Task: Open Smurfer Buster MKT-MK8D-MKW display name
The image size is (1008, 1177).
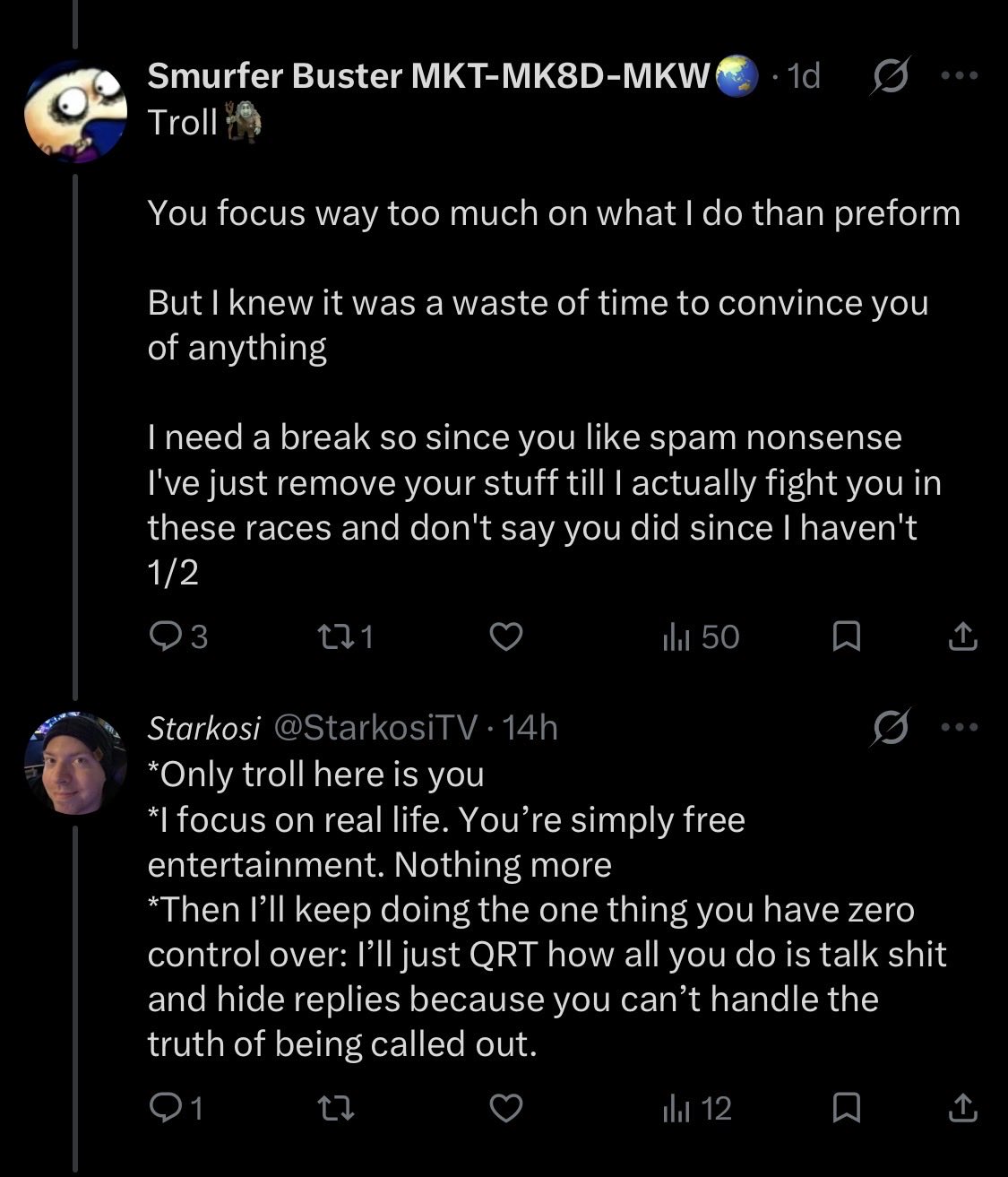Action: (428, 77)
